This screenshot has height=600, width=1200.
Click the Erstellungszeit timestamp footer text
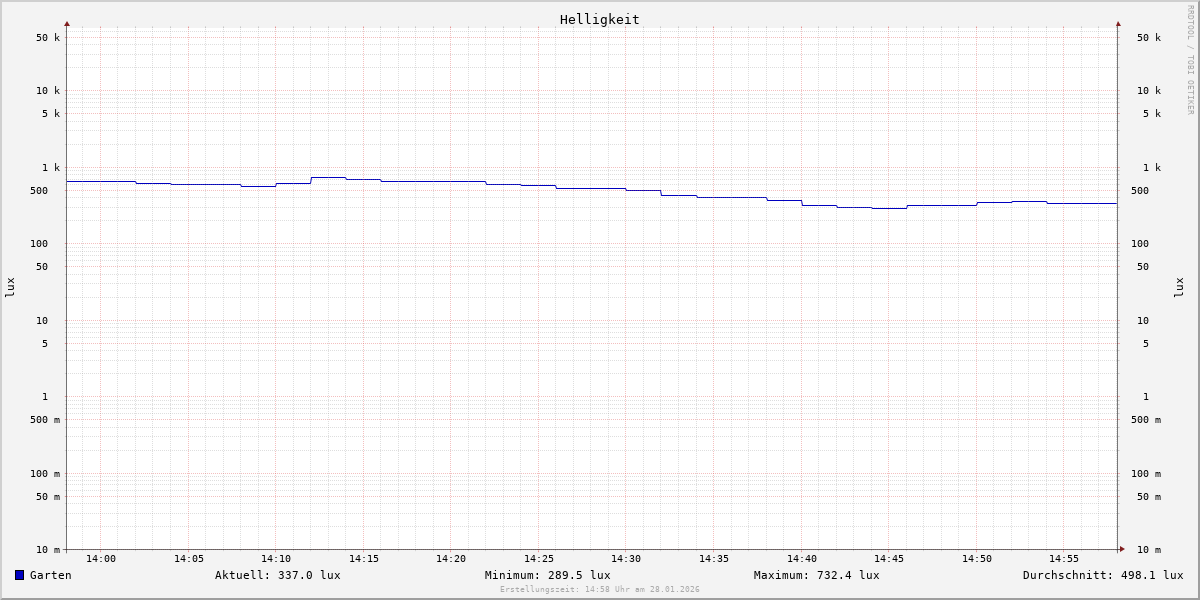coord(600,590)
